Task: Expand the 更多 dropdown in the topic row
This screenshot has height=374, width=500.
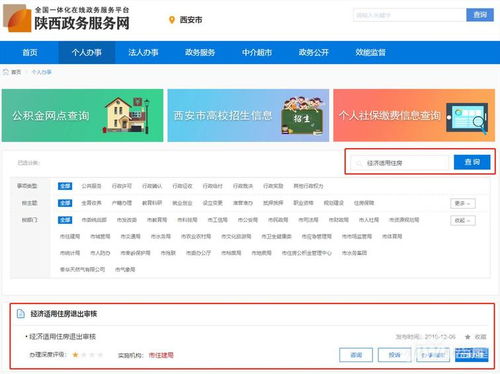Action: click(463, 203)
